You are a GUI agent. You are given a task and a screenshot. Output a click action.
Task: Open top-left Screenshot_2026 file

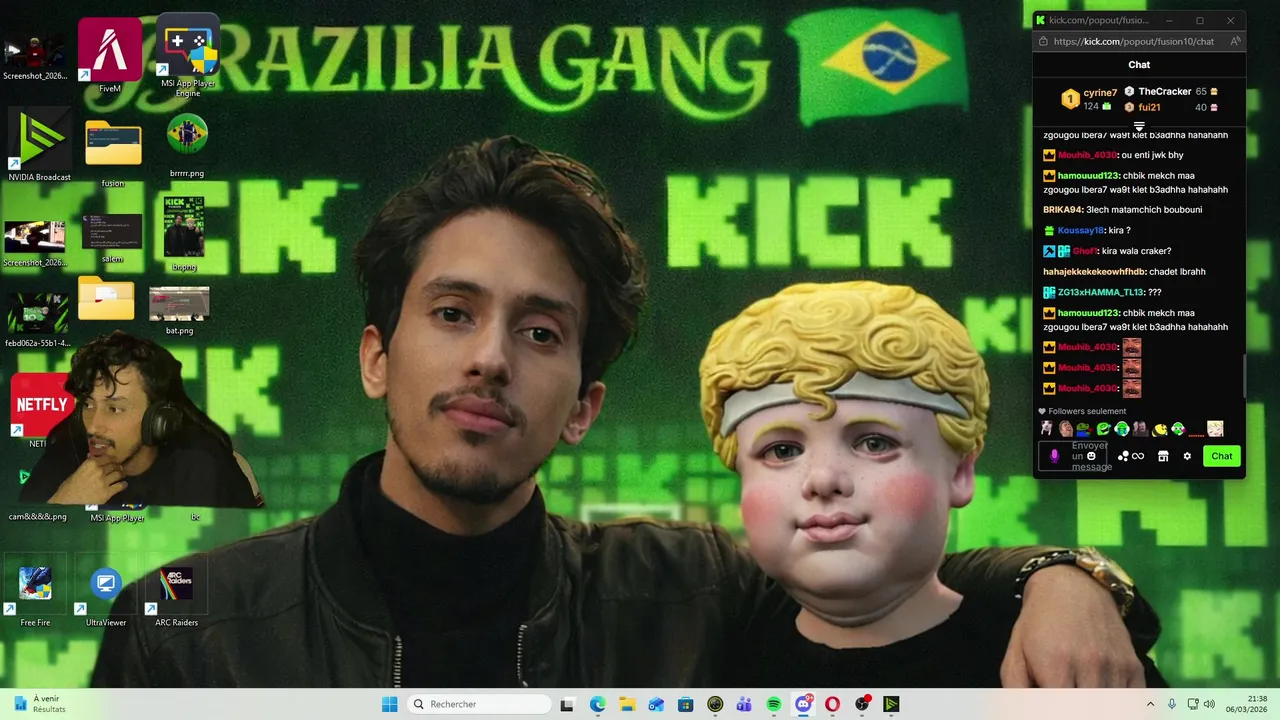coord(34,57)
